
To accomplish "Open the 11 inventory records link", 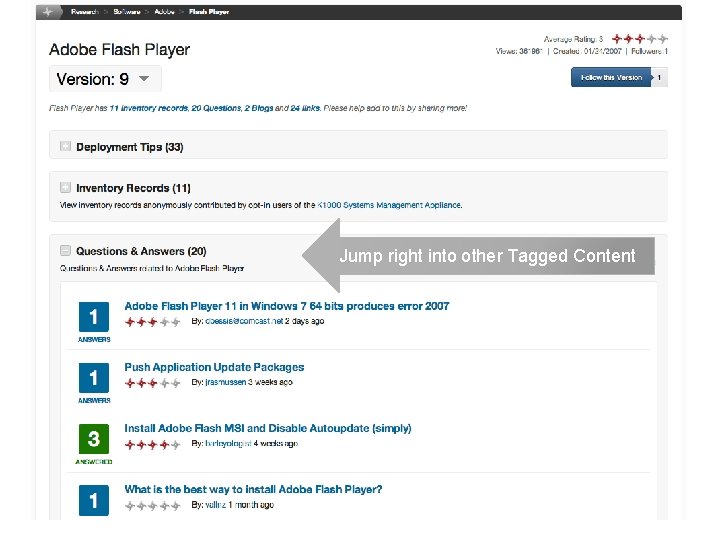I will [x=149, y=108].
